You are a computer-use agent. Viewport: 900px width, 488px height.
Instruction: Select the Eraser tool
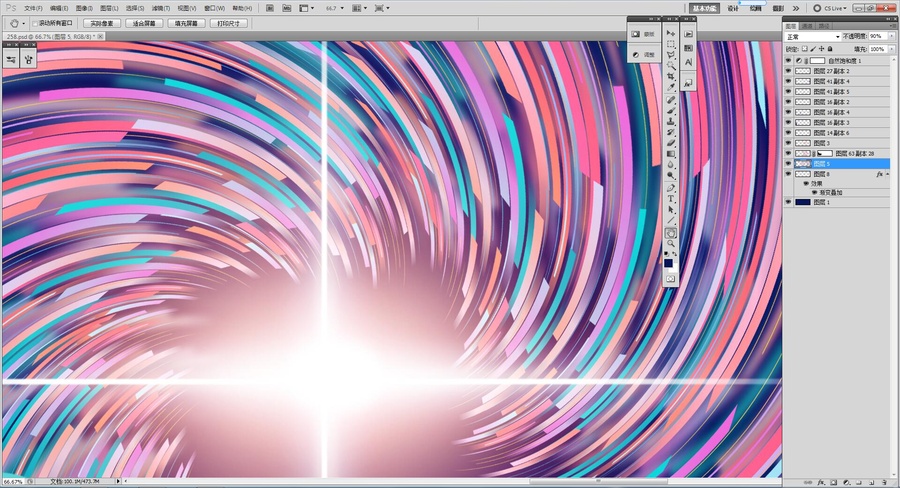point(670,142)
